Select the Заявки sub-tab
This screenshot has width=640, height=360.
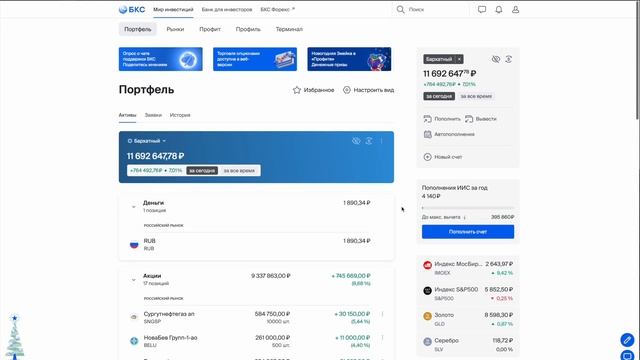153,115
